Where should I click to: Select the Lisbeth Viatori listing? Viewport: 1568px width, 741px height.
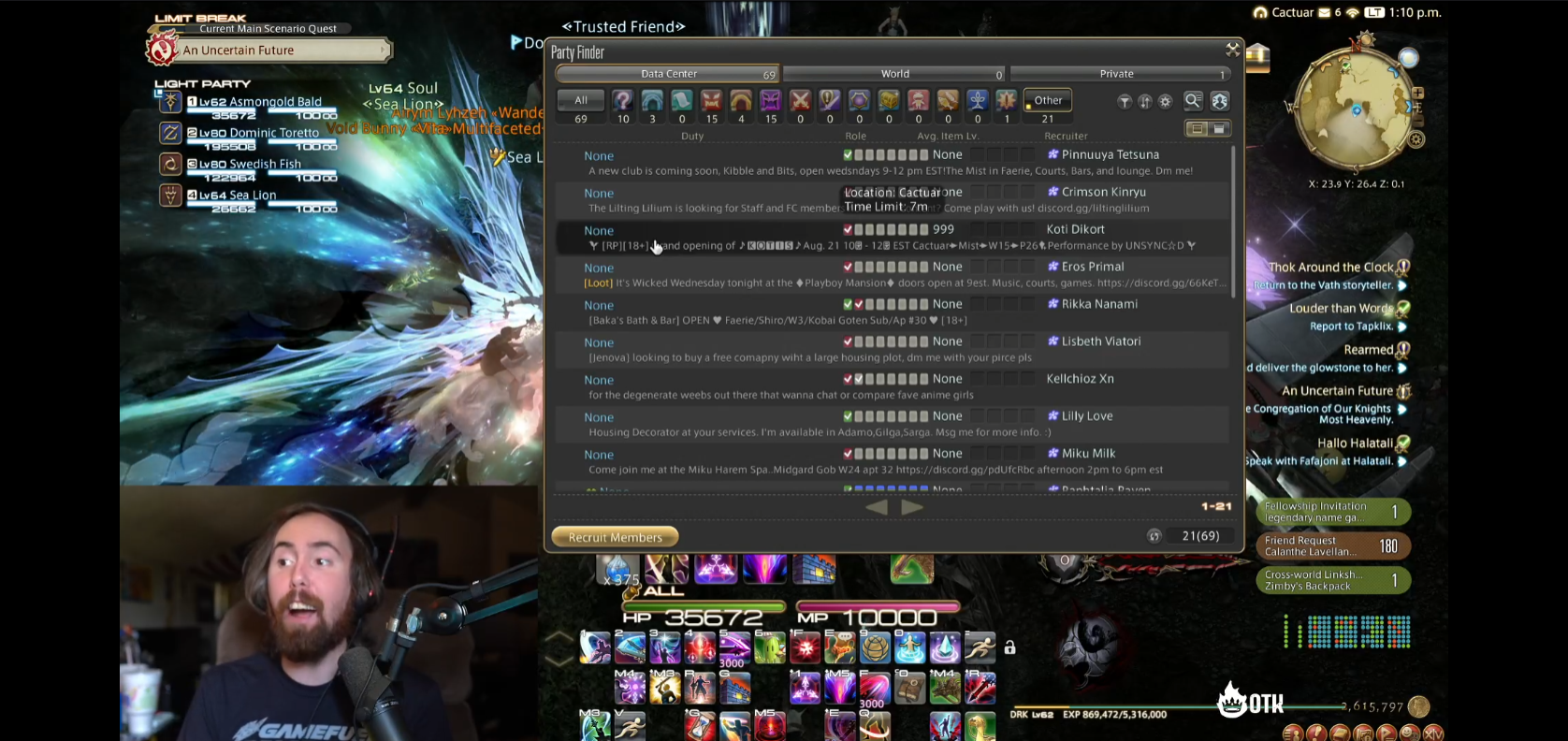tap(892, 350)
